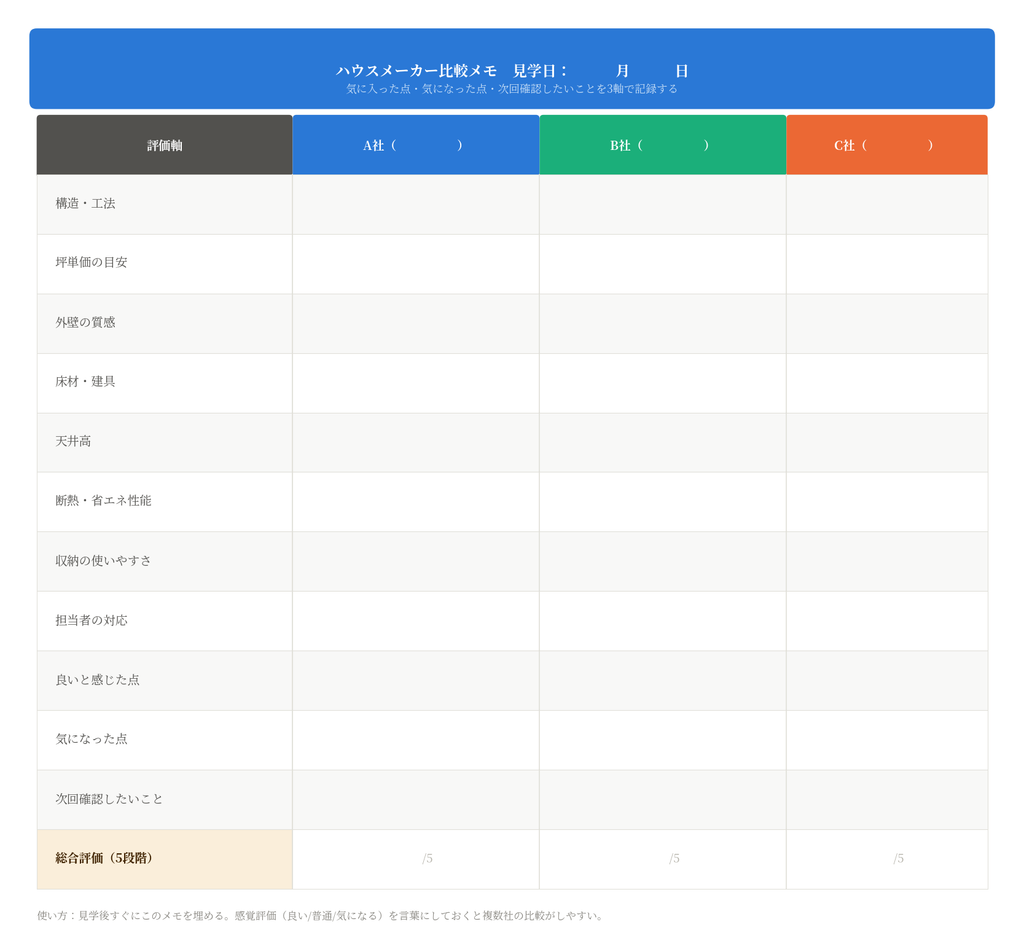Screen dimensions: 1024x951
Task: Select the B社 green column header
Action: pos(663,145)
